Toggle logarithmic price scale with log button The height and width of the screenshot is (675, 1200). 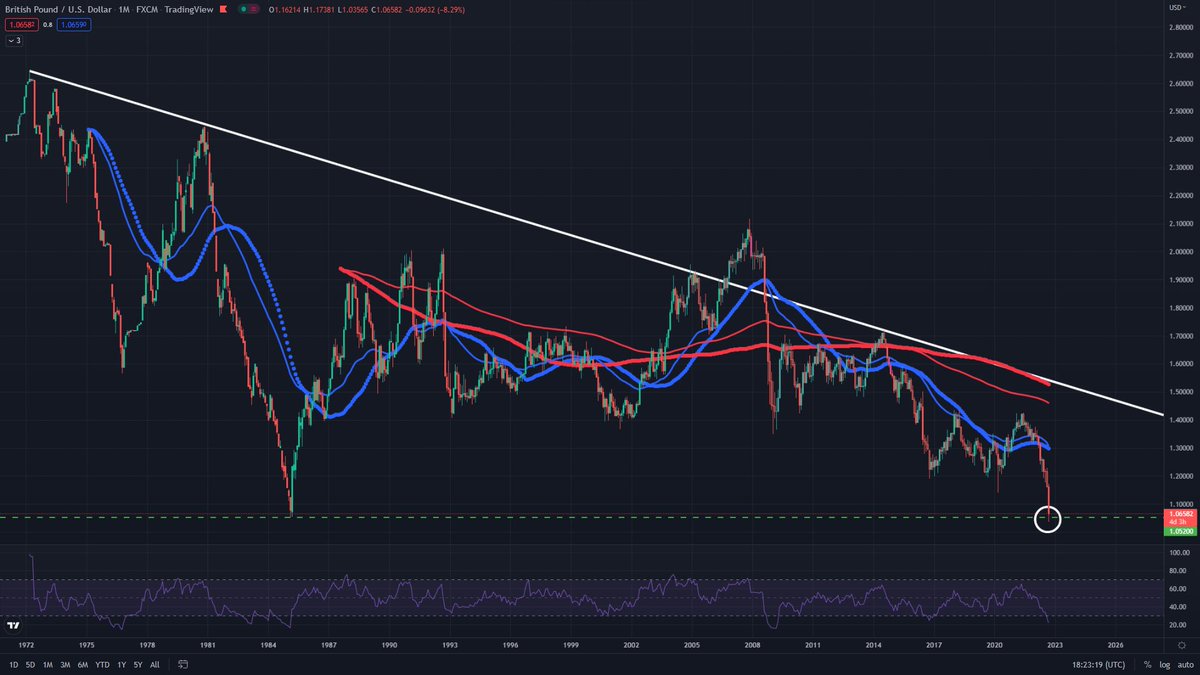1163,665
